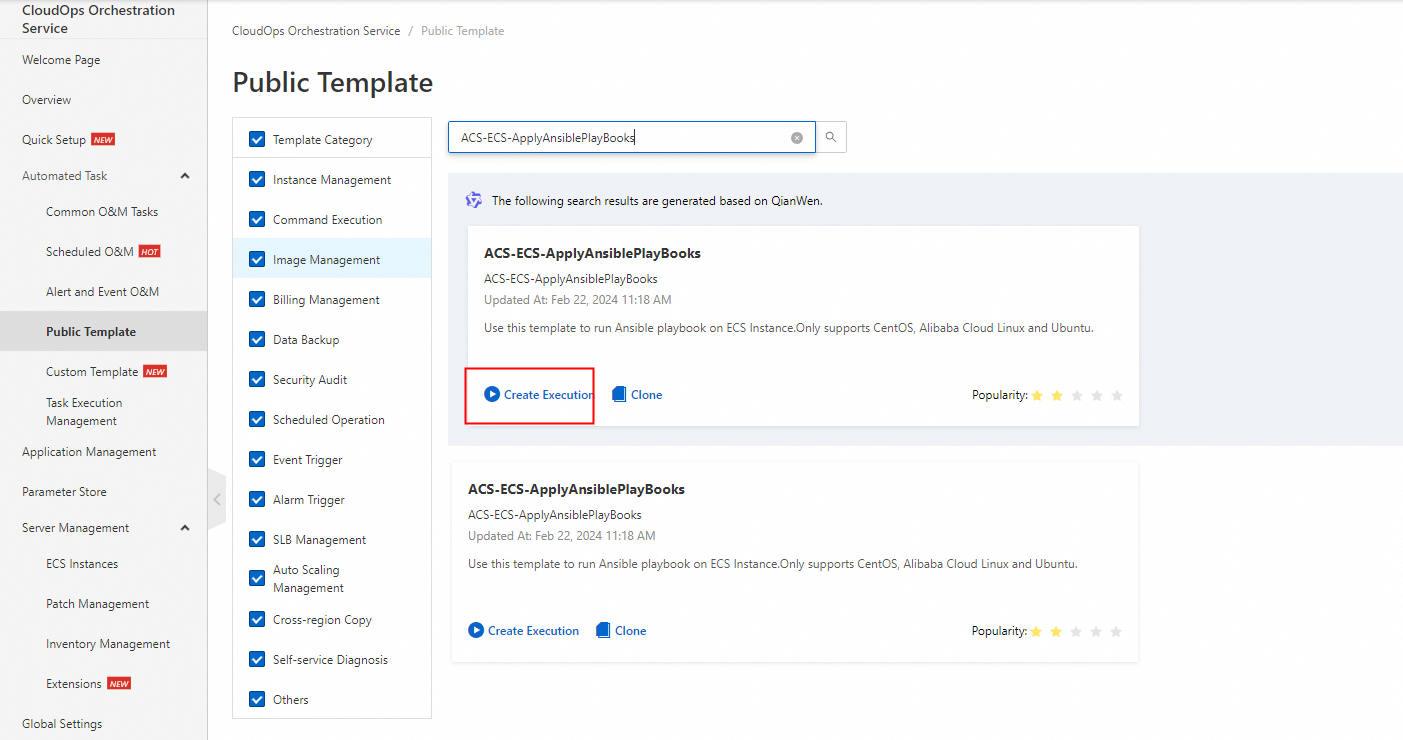Open CloudOps Orchestration Service breadcrumb link
Viewport: 1403px width, 740px height.
(x=316, y=31)
